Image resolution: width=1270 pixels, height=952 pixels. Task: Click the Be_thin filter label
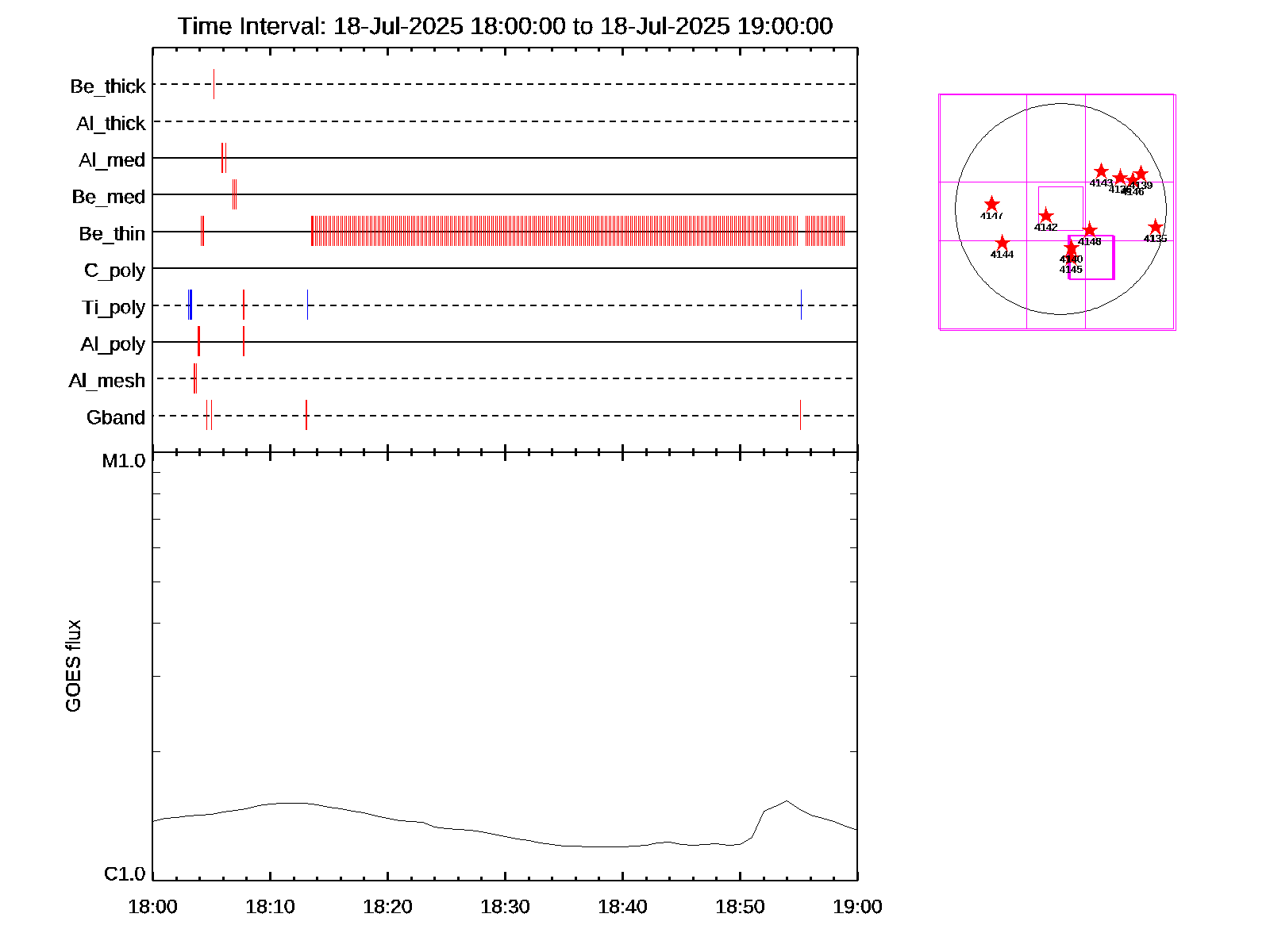112,234
